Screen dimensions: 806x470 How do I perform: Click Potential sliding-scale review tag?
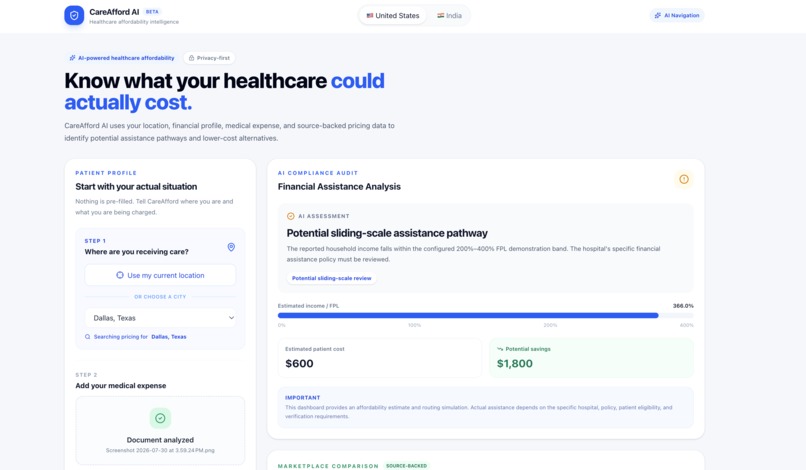pos(332,278)
